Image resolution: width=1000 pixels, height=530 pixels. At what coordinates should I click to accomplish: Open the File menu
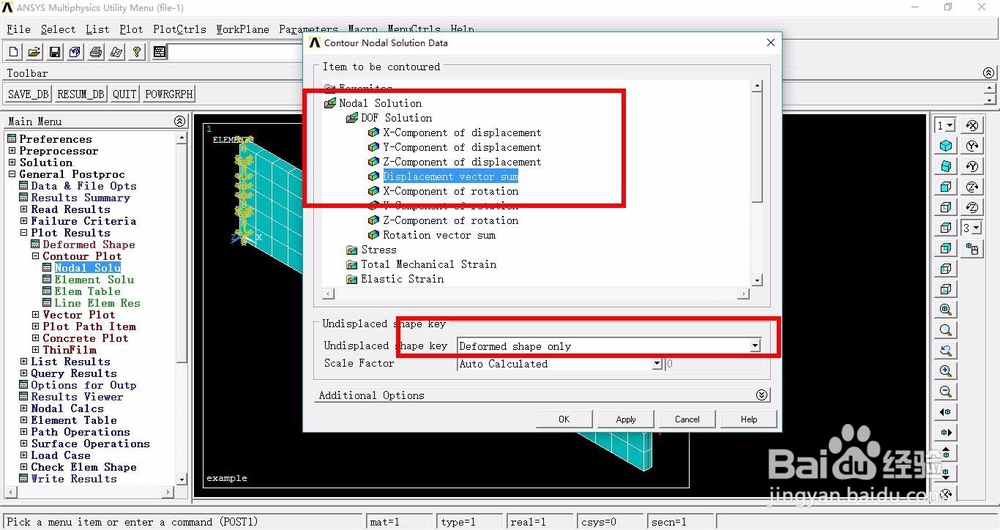pos(18,29)
